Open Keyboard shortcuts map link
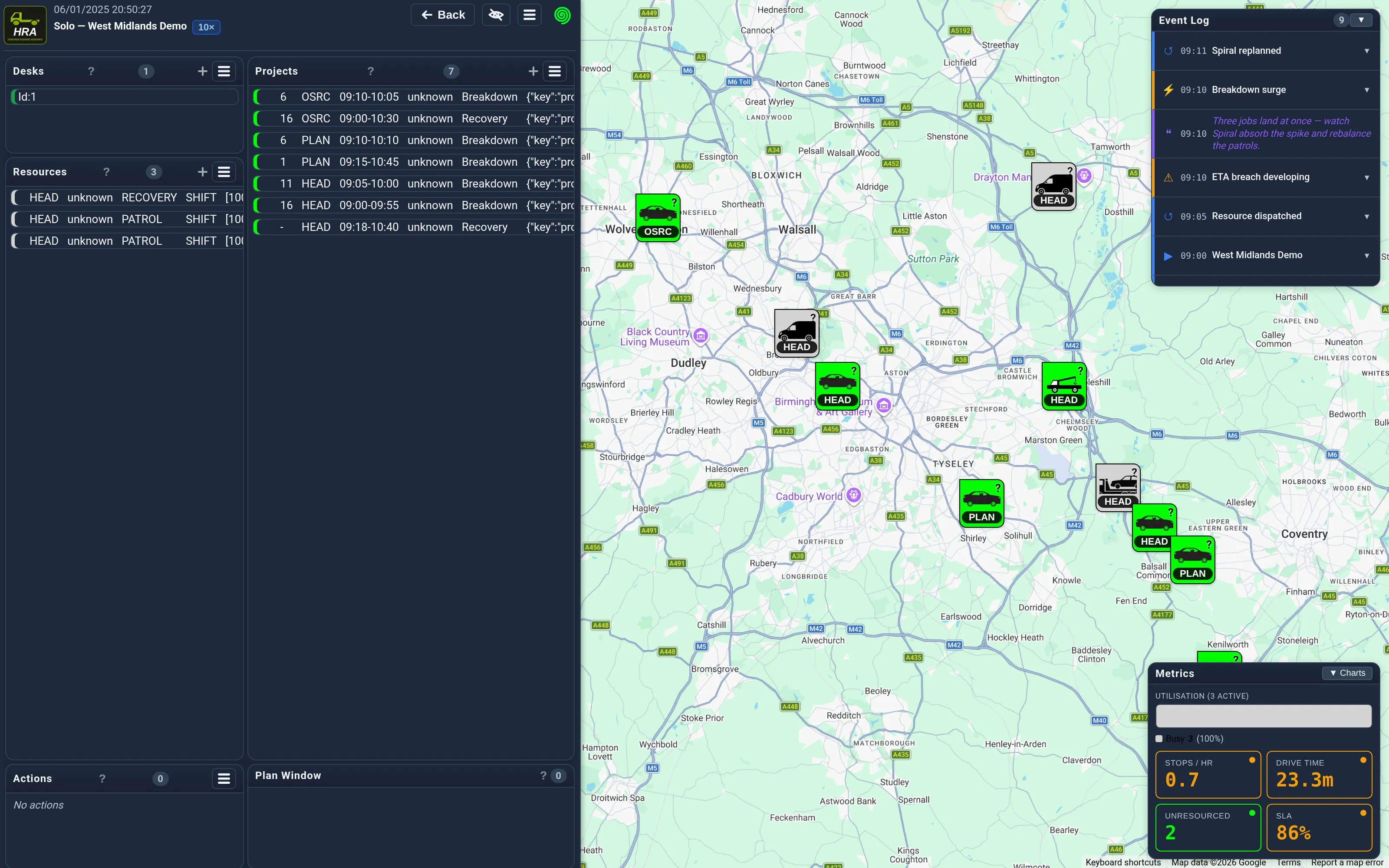1389x868 pixels. pyautogui.click(x=1122, y=862)
